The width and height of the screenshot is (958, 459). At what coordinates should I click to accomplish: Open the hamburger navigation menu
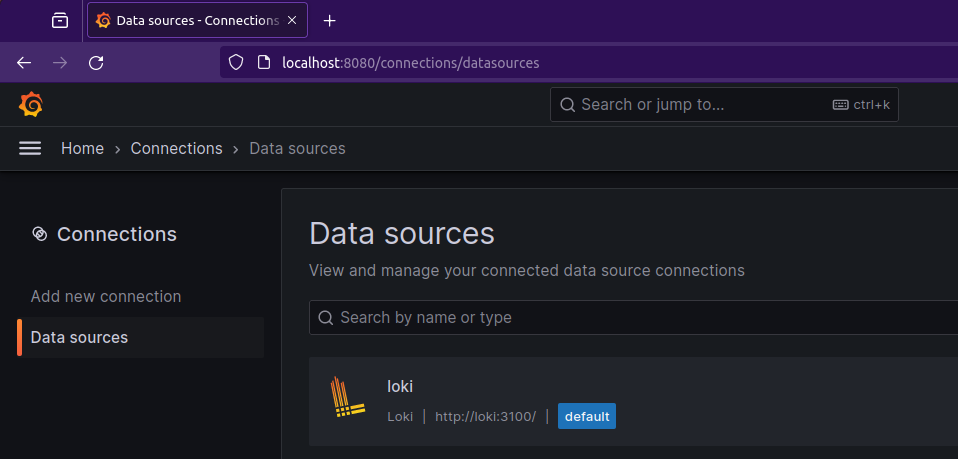click(x=30, y=148)
